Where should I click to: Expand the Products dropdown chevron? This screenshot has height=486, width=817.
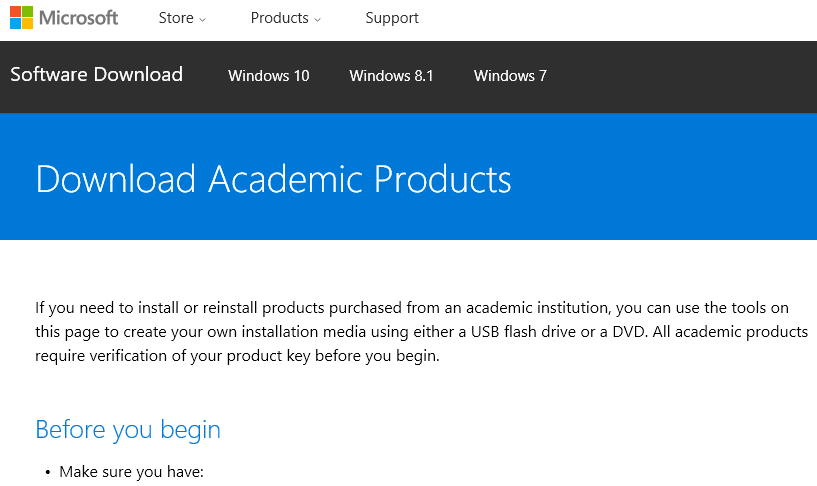(x=318, y=19)
